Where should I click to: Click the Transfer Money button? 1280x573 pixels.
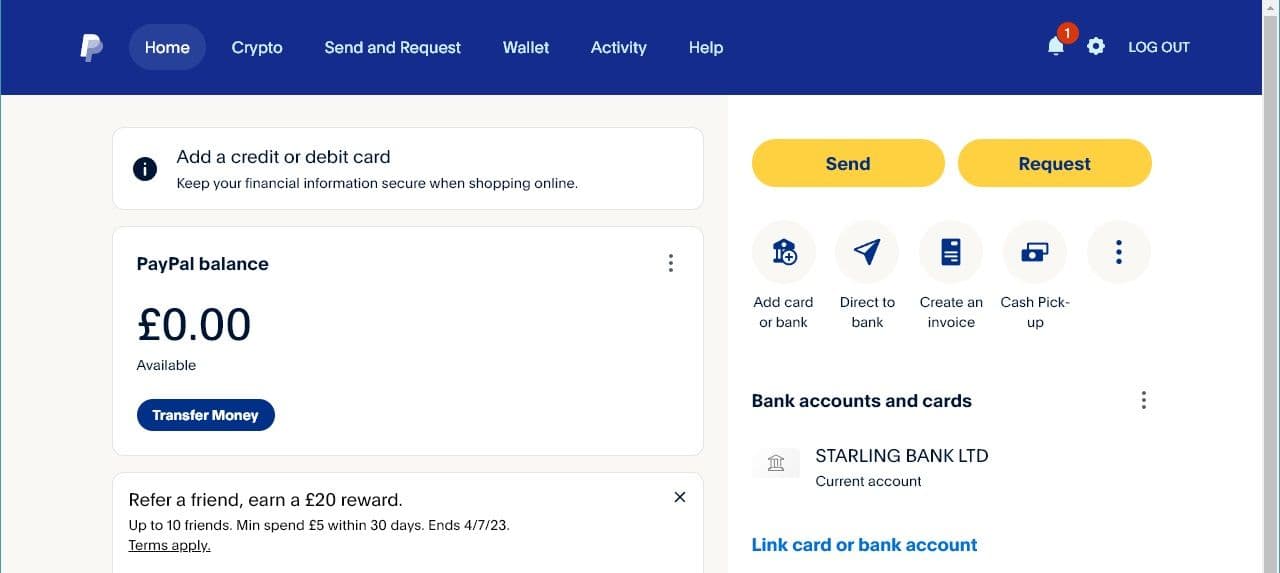coord(205,415)
